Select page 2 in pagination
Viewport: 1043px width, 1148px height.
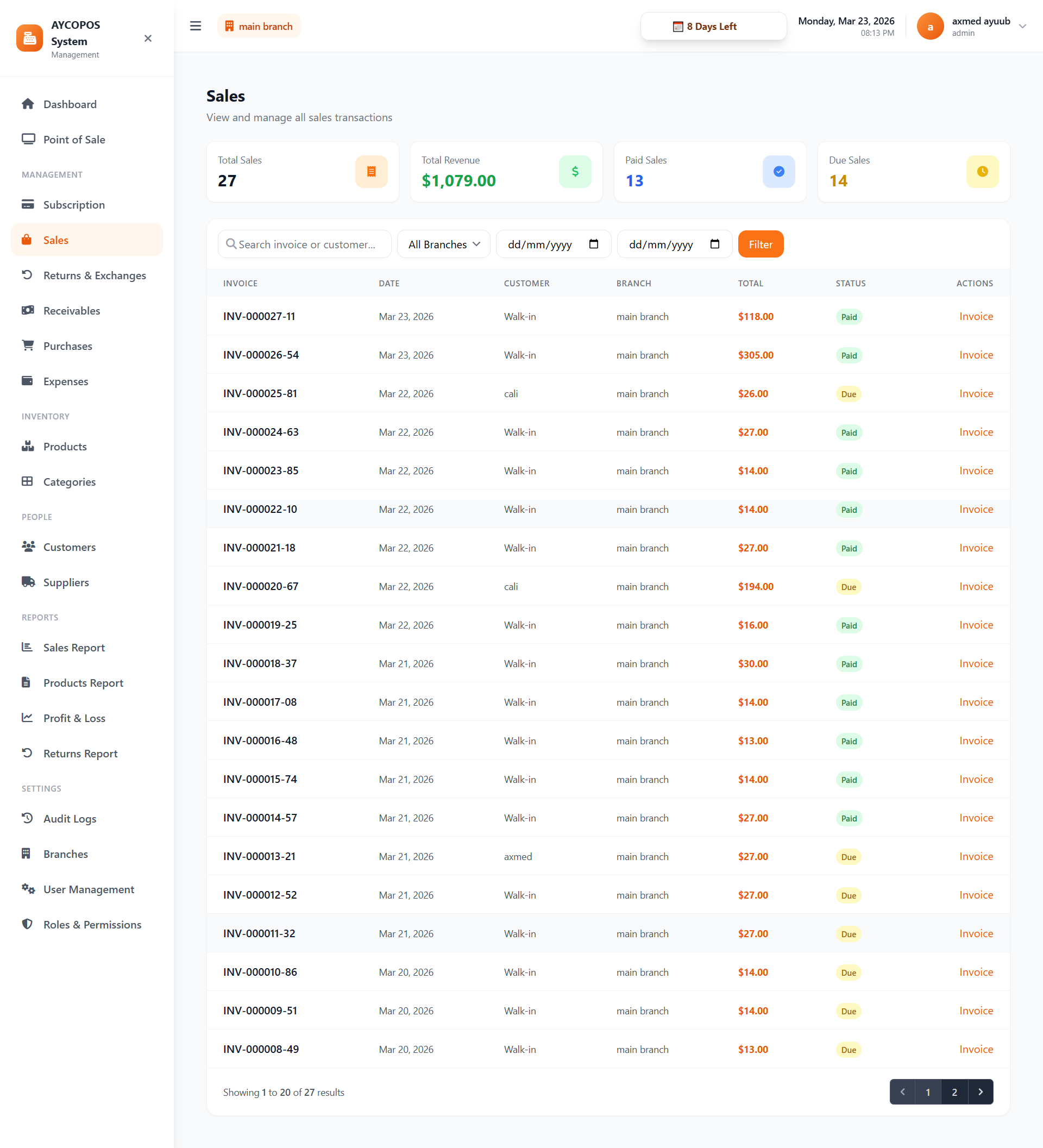pos(954,1091)
